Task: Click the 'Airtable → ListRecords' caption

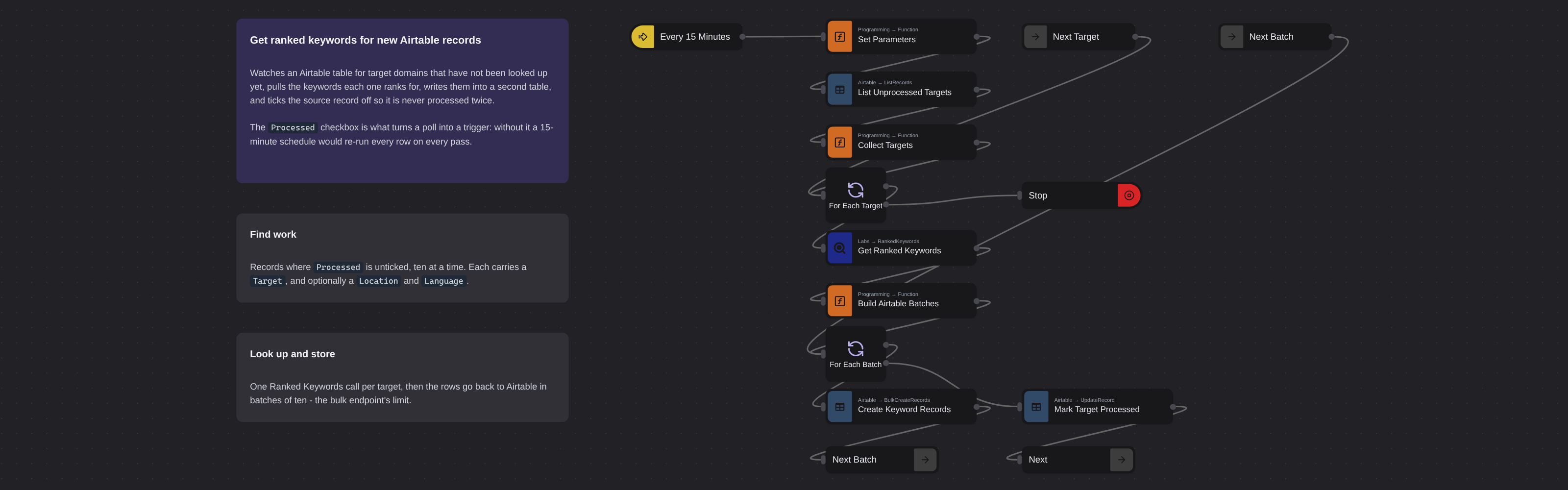Action: [884, 82]
